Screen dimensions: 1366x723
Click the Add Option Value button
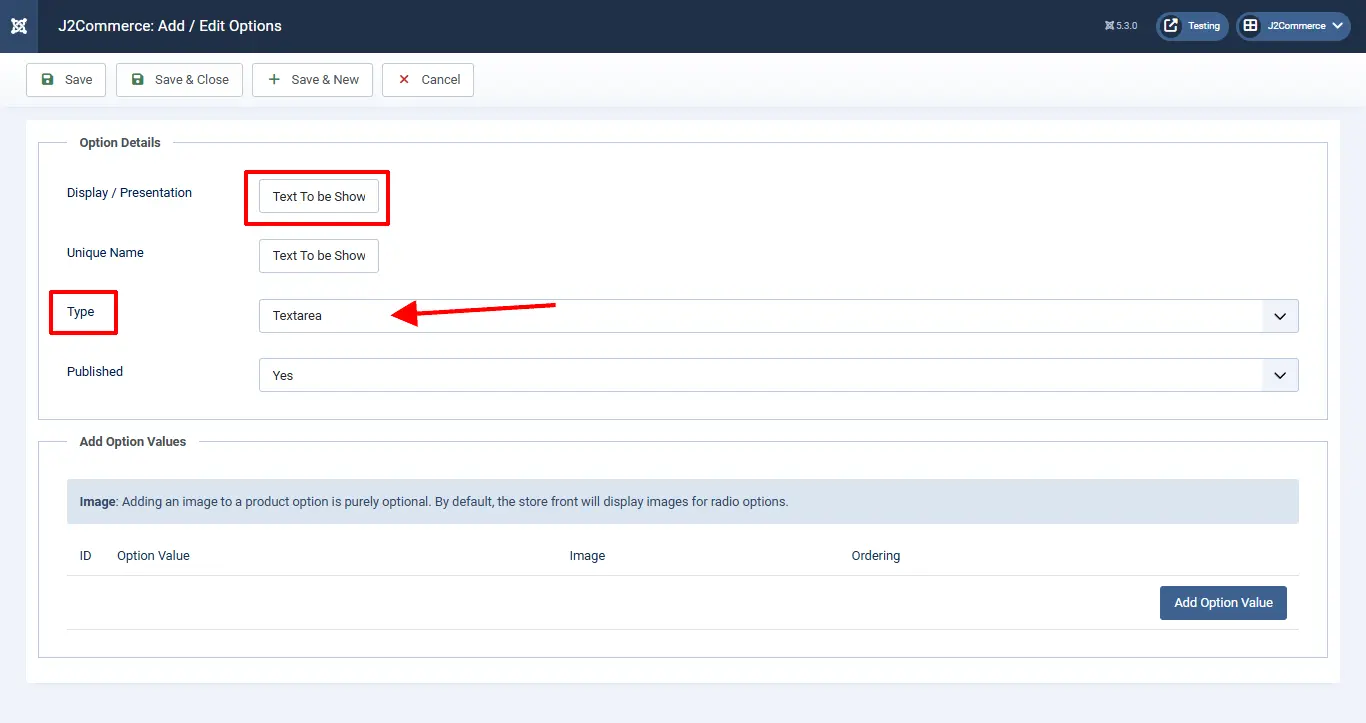point(1223,603)
